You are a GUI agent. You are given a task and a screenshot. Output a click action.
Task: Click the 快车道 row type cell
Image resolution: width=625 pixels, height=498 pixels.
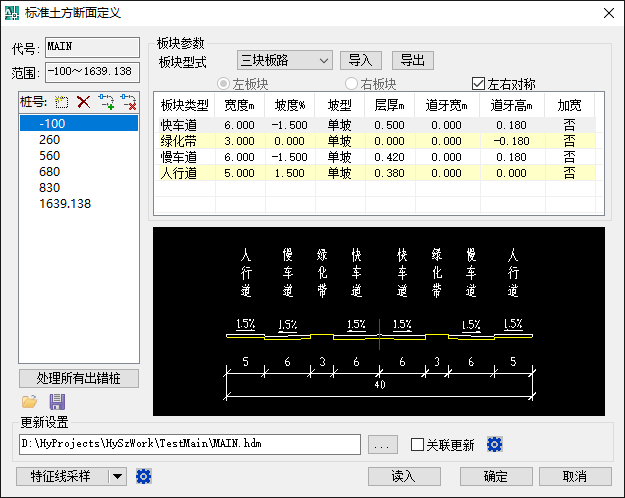[x=185, y=125]
